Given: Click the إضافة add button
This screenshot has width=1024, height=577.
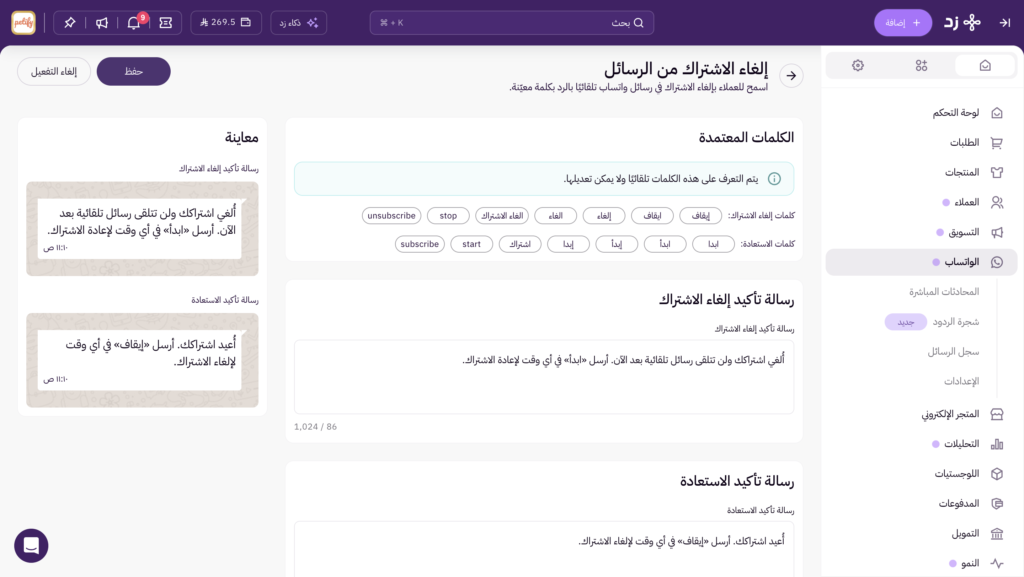Looking at the screenshot, I should (x=903, y=23).
